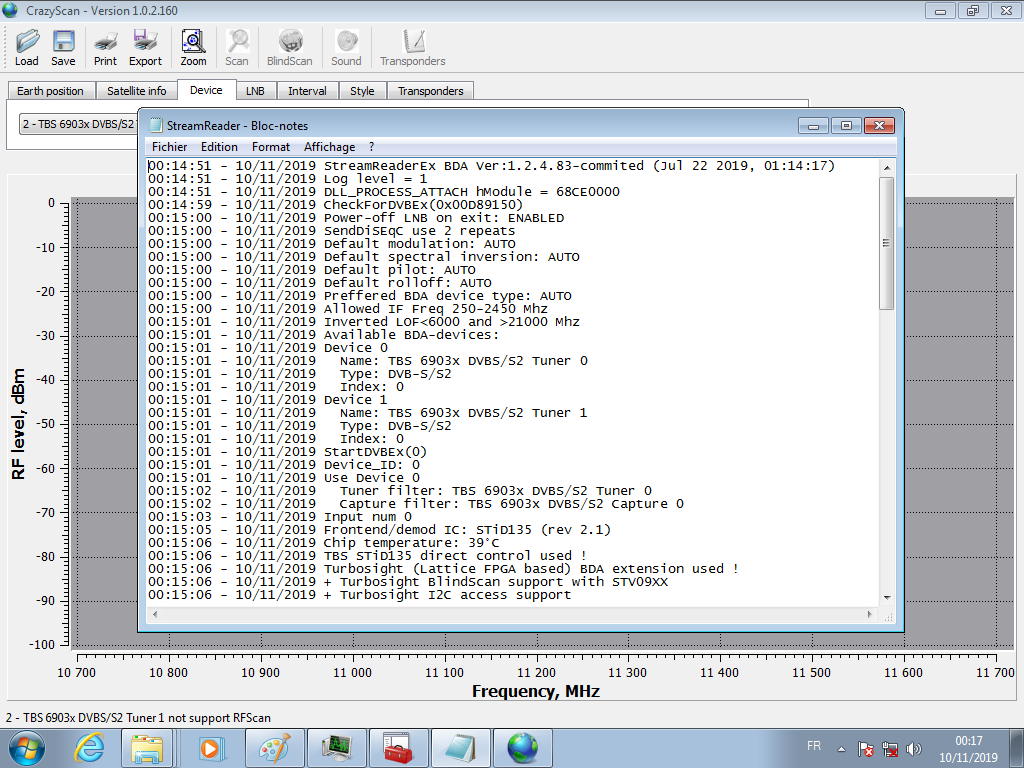
Task: Open Internet Explorer from the taskbar
Action: tap(90, 747)
